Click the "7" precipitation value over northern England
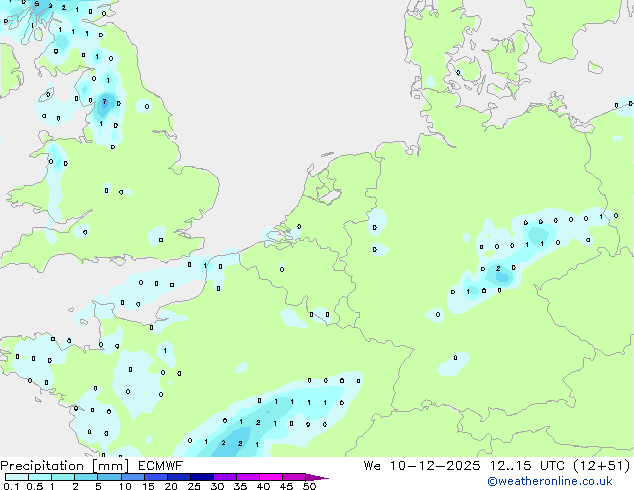Image resolution: width=634 pixels, height=490 pixels. tap(104, 101)
